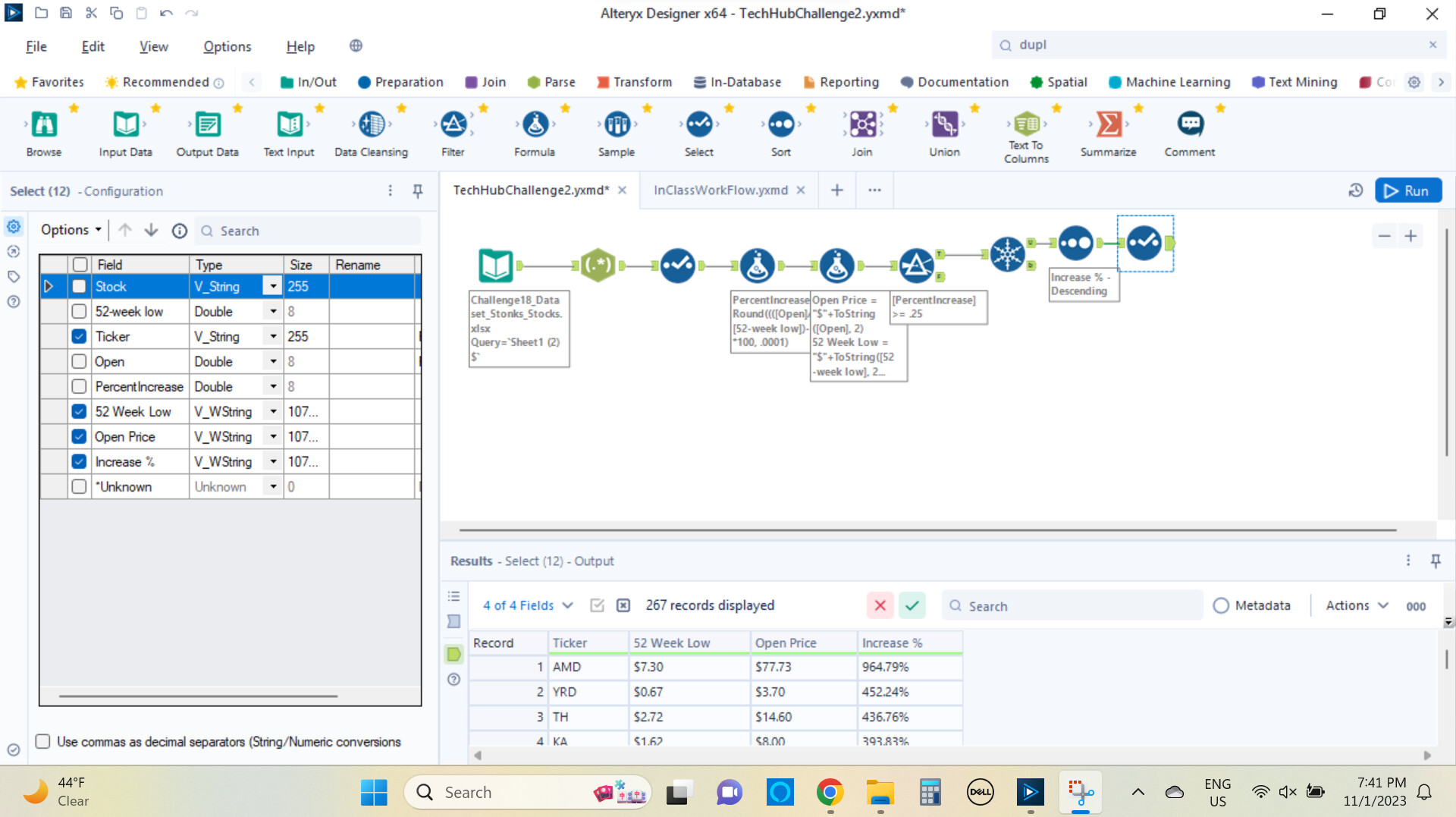1456x817 pixels.
Task: Select the Sample tool icon
Action: (617, 124)
